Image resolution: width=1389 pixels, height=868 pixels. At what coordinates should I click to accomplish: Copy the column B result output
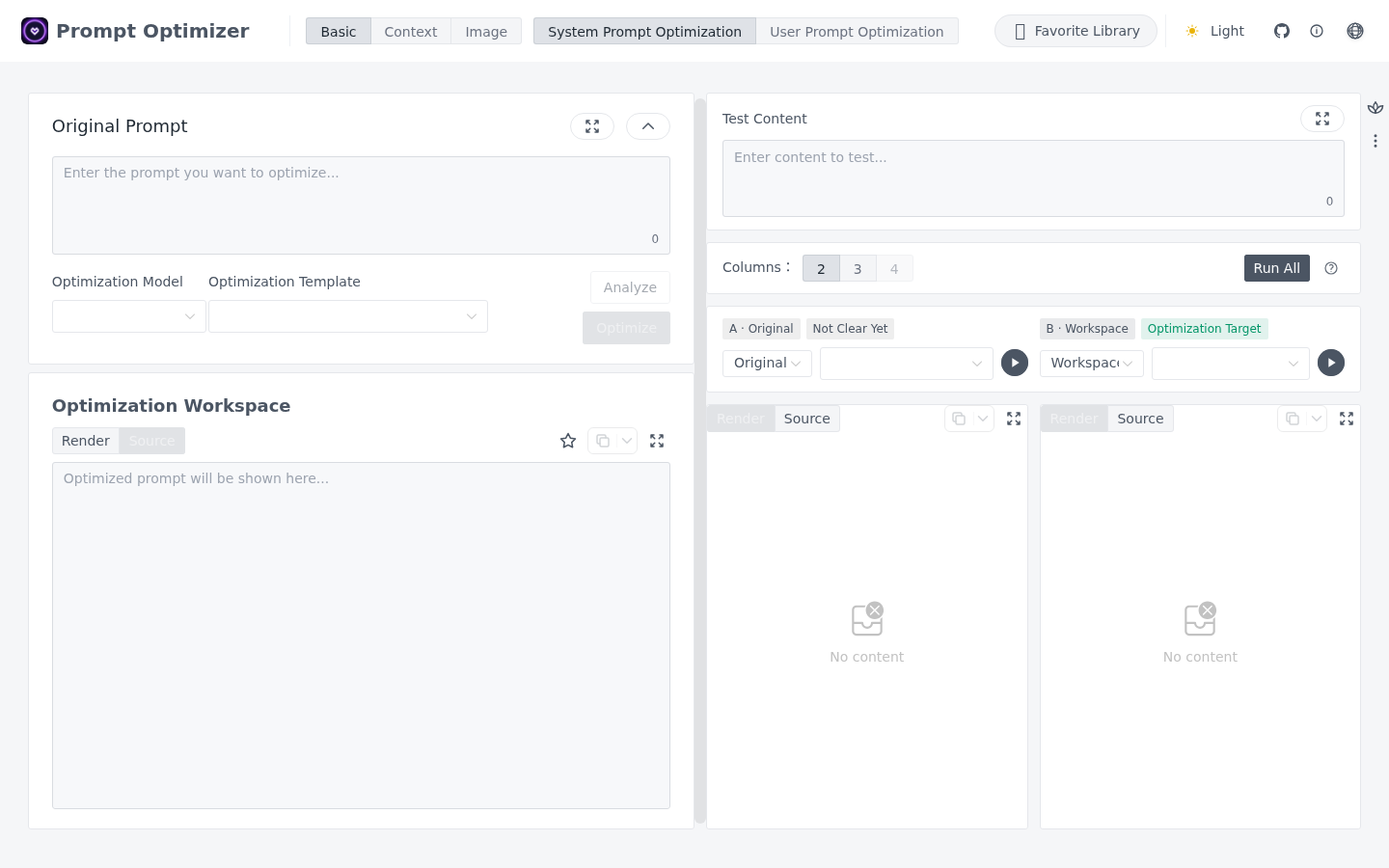coord(1293,419)
